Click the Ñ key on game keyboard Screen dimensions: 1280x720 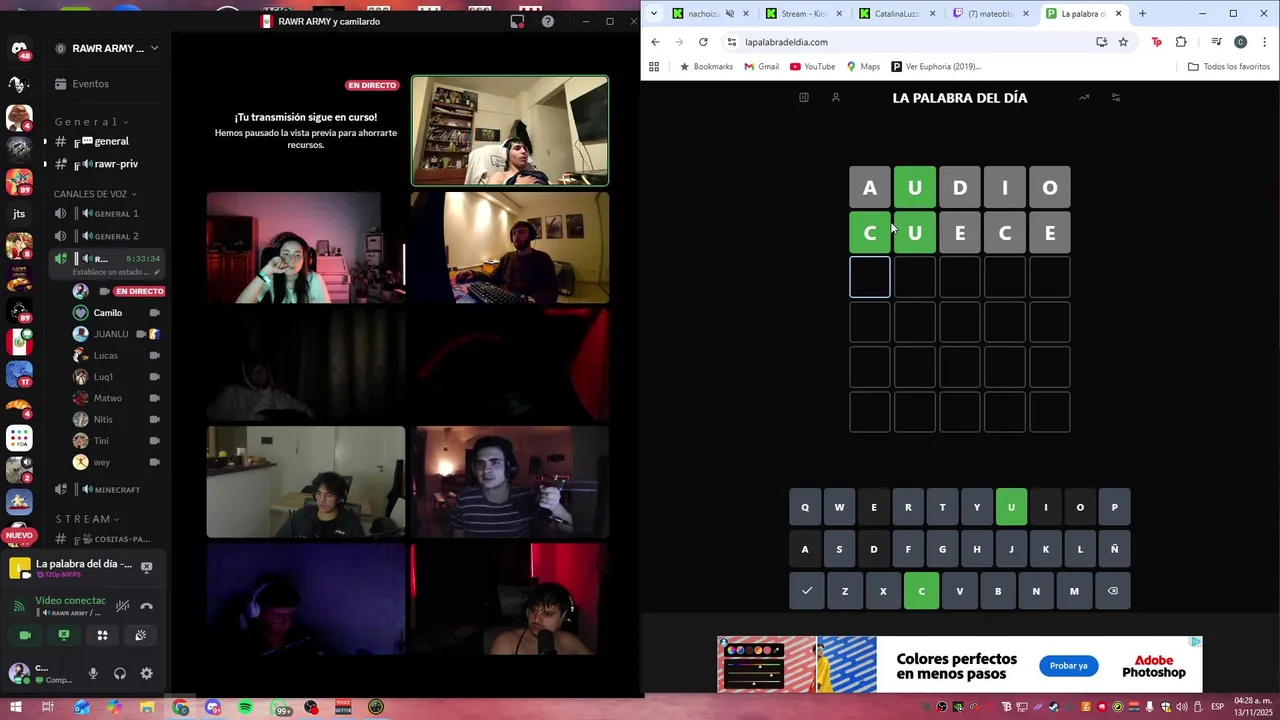1114,549
